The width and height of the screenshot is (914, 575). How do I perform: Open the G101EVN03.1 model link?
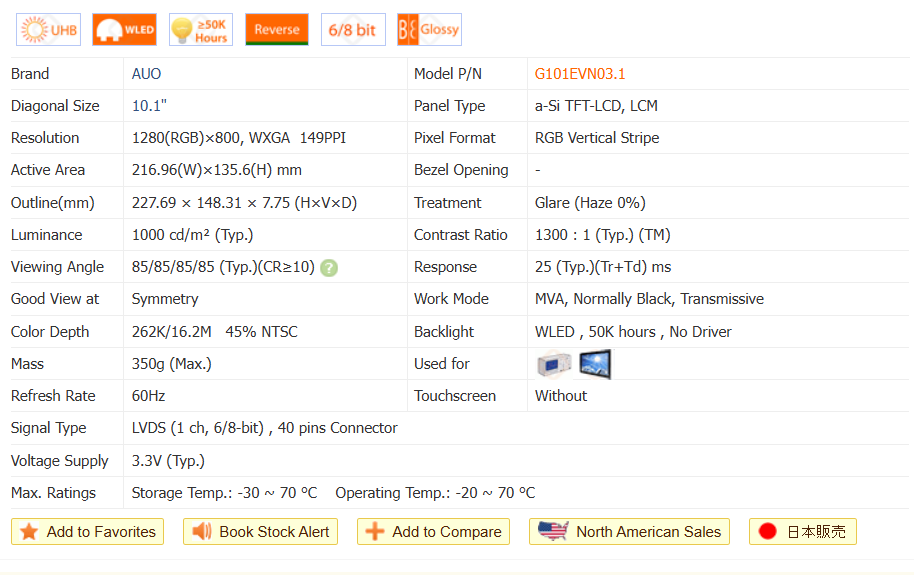580,74
